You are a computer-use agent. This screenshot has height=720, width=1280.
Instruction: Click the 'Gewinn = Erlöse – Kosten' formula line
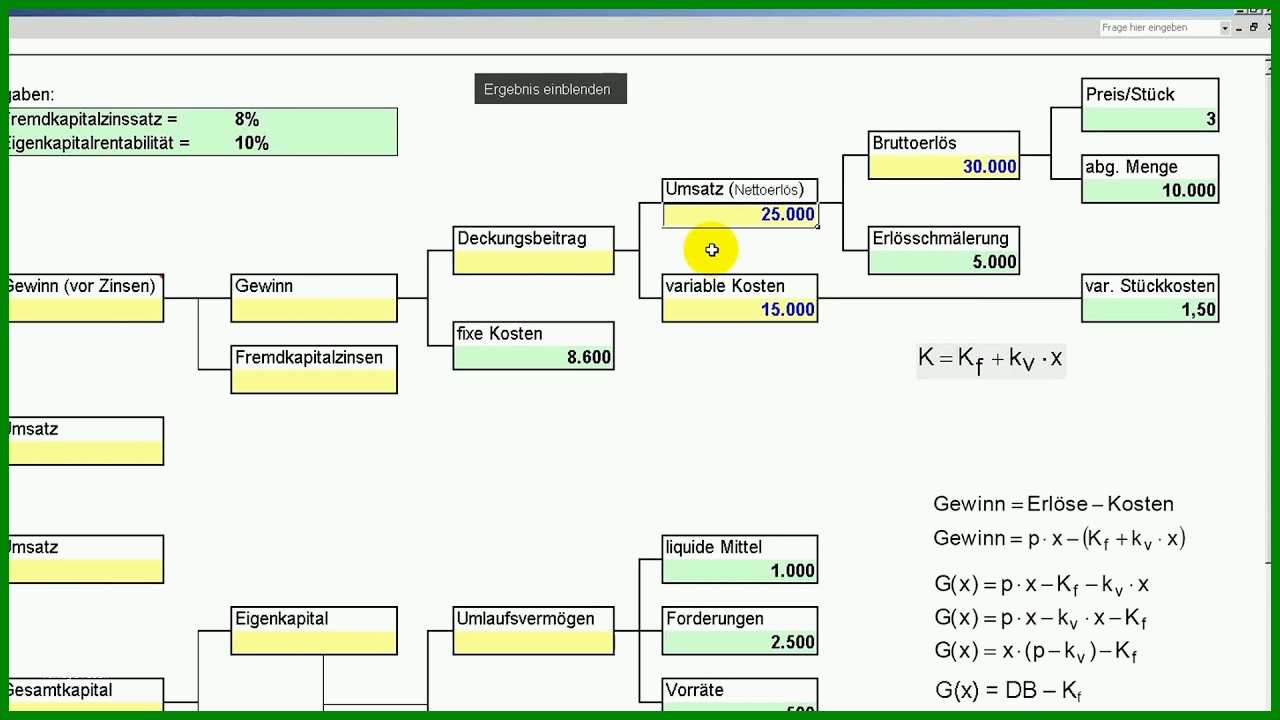(x=1053, y=504)
